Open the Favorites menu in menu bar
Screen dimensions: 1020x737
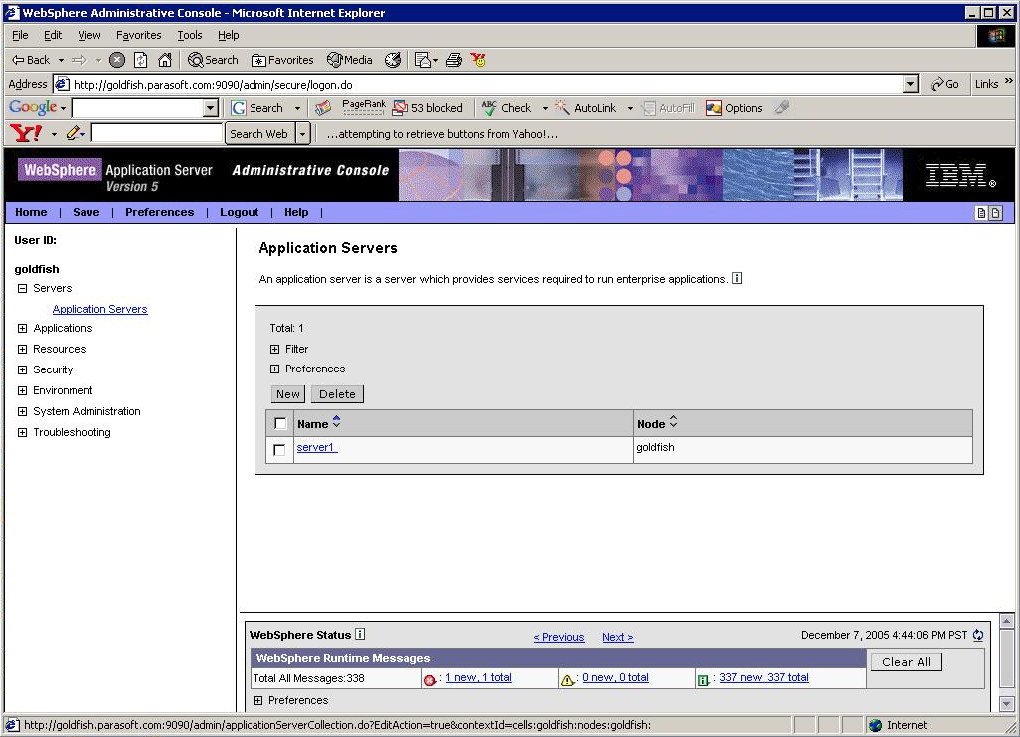point(139,35)
